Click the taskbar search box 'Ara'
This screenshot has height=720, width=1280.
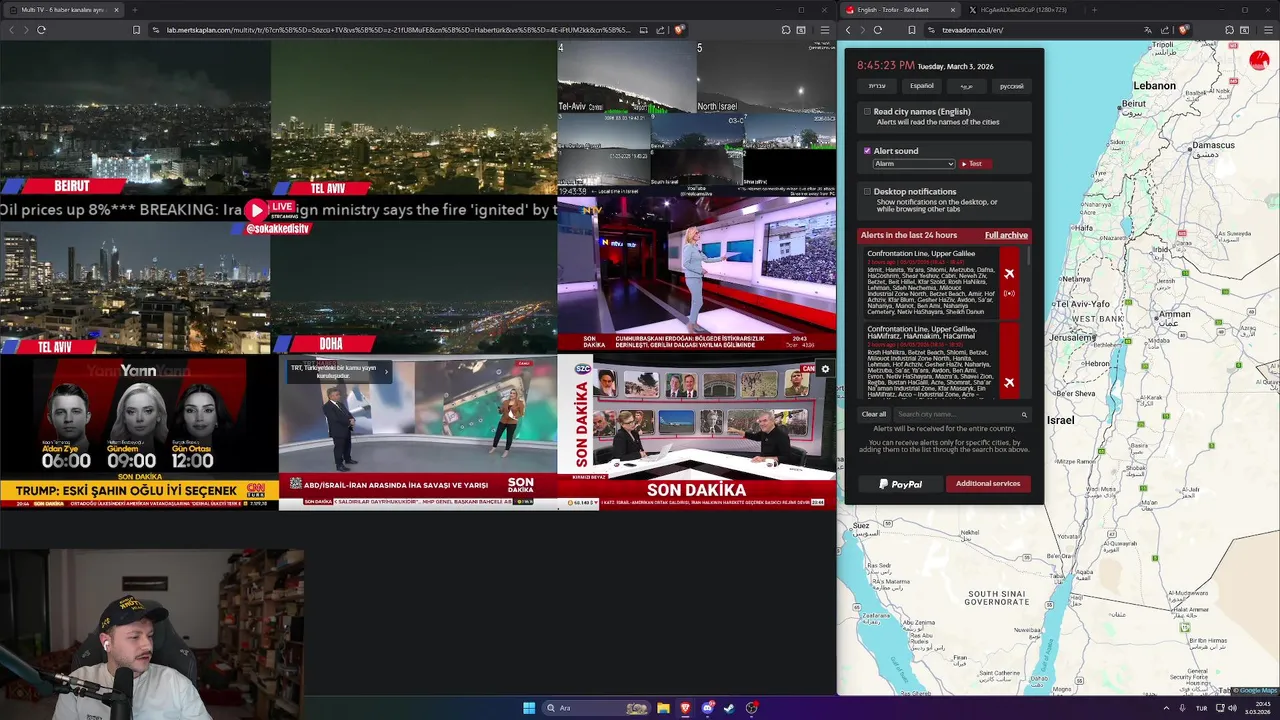597,708
